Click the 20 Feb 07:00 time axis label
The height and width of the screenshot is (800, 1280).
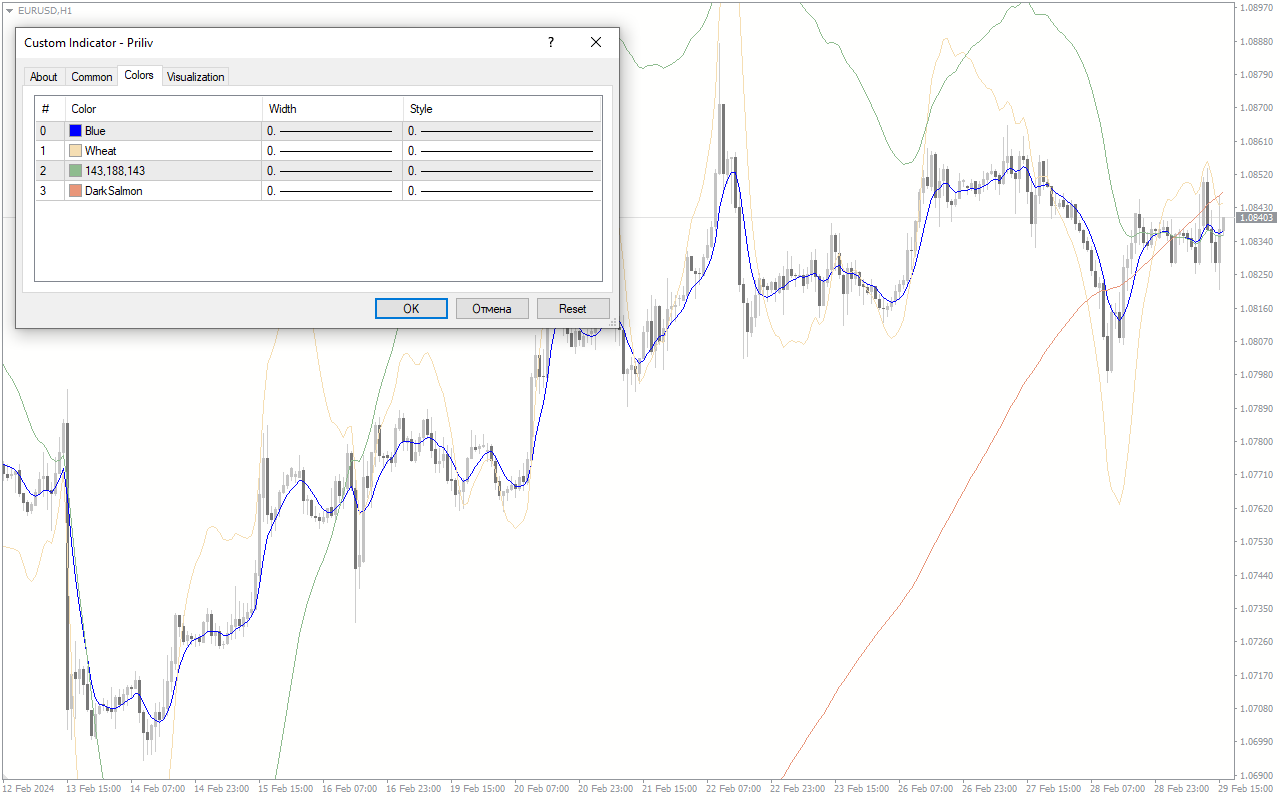pos(541,789)
